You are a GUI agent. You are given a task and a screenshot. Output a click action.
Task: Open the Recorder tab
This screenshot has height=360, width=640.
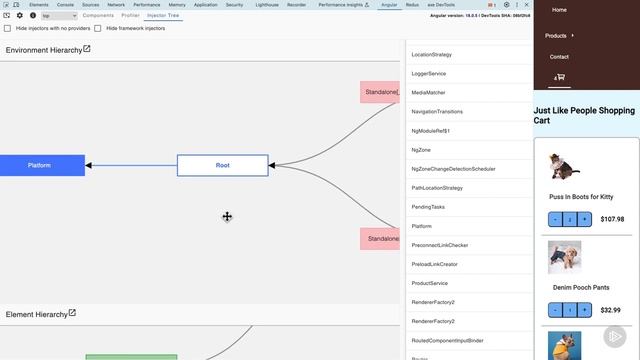click(297, 5)
